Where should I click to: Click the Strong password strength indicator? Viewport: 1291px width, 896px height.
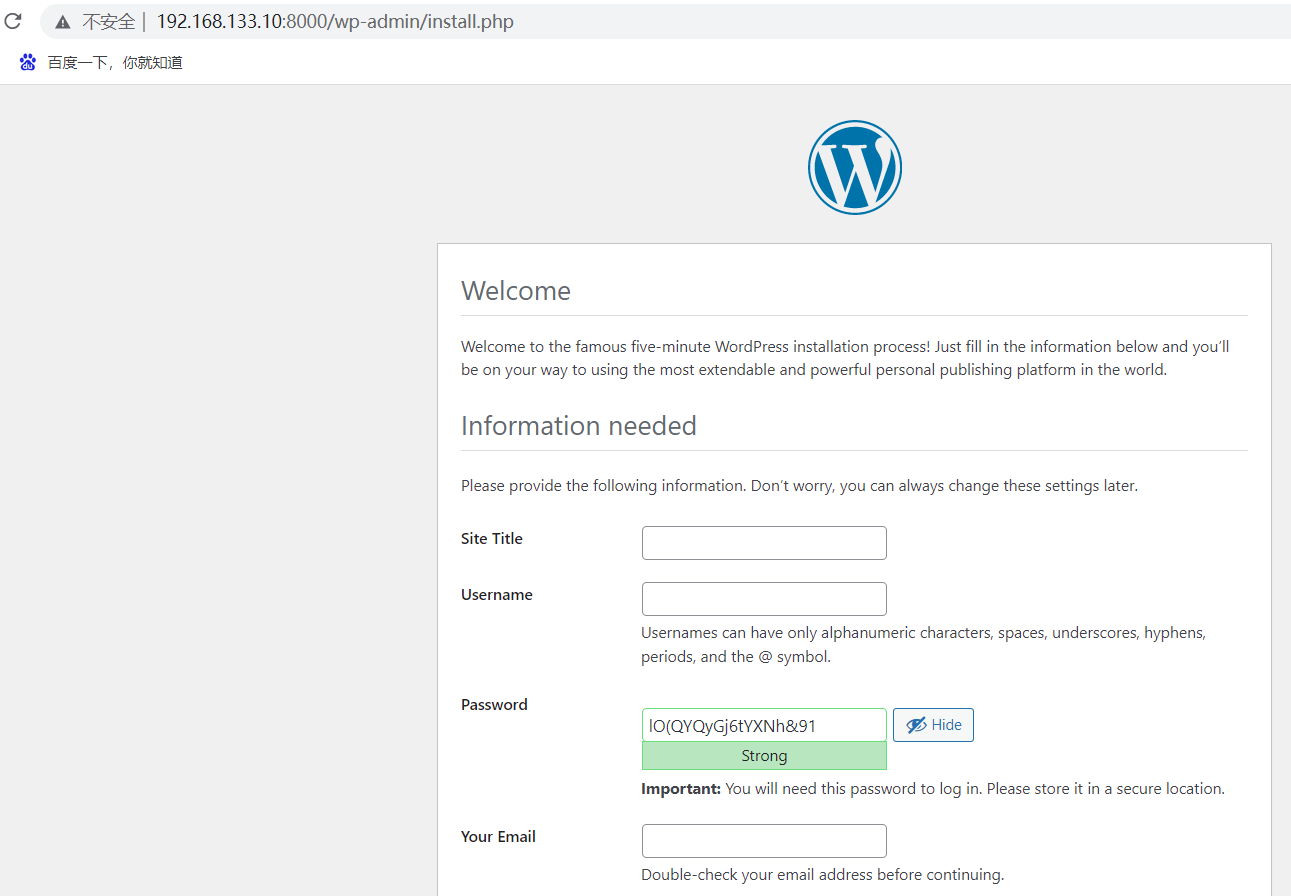pos(764,756)
